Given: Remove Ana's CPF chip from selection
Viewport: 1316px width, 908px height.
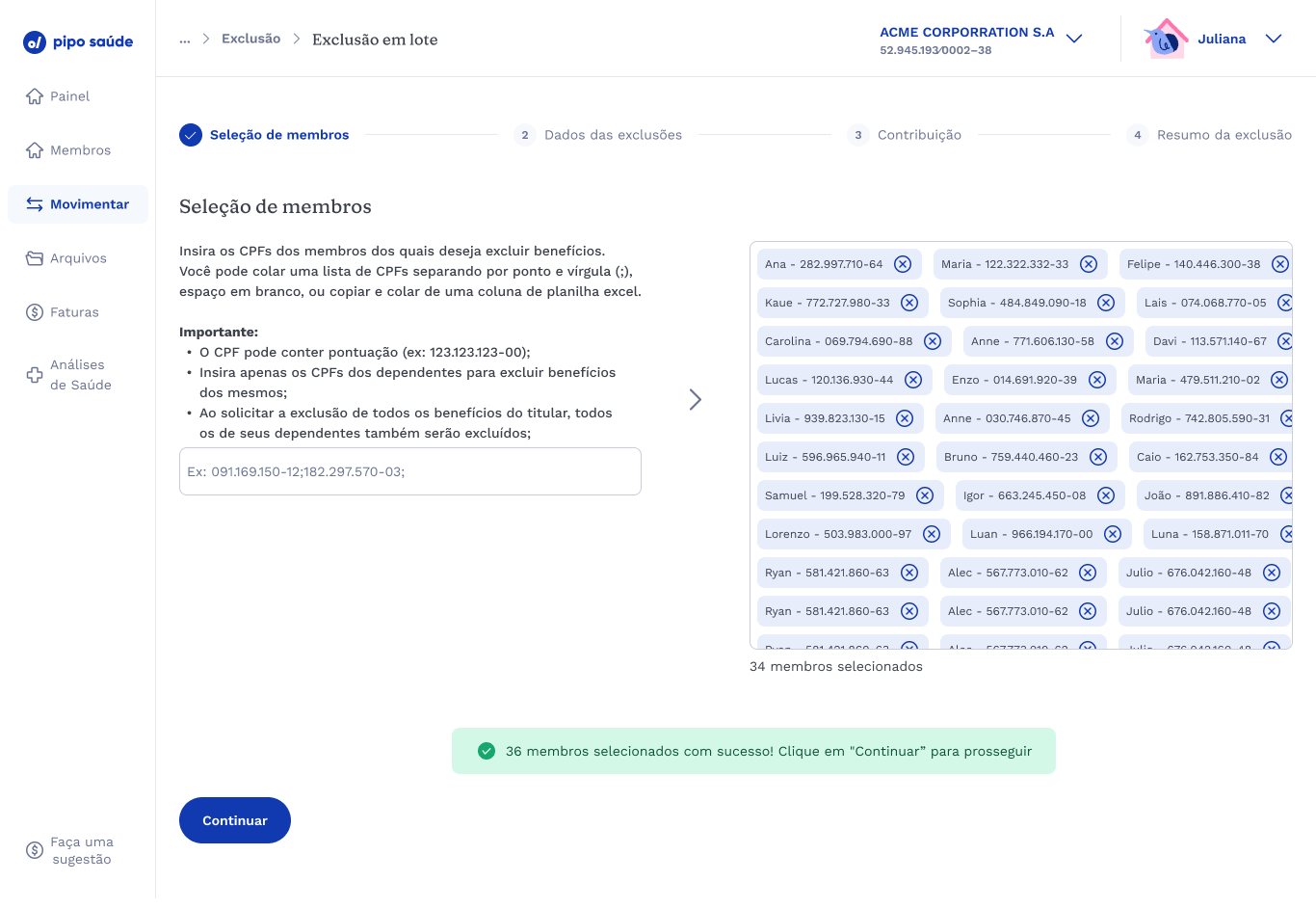Looking at the screenshot, I should tap(903, 264).
